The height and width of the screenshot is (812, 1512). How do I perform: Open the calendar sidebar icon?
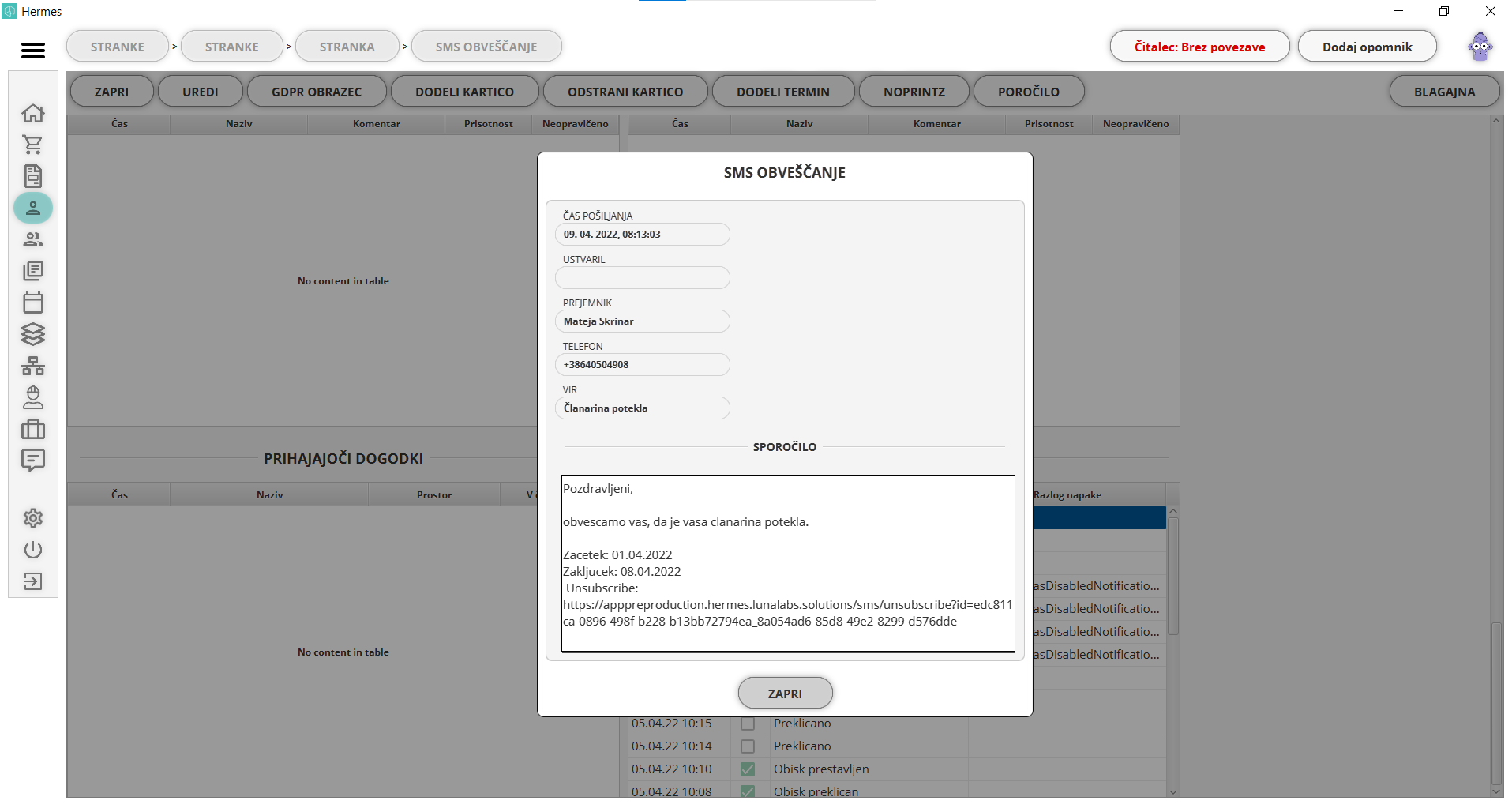(x=33, y=303)
